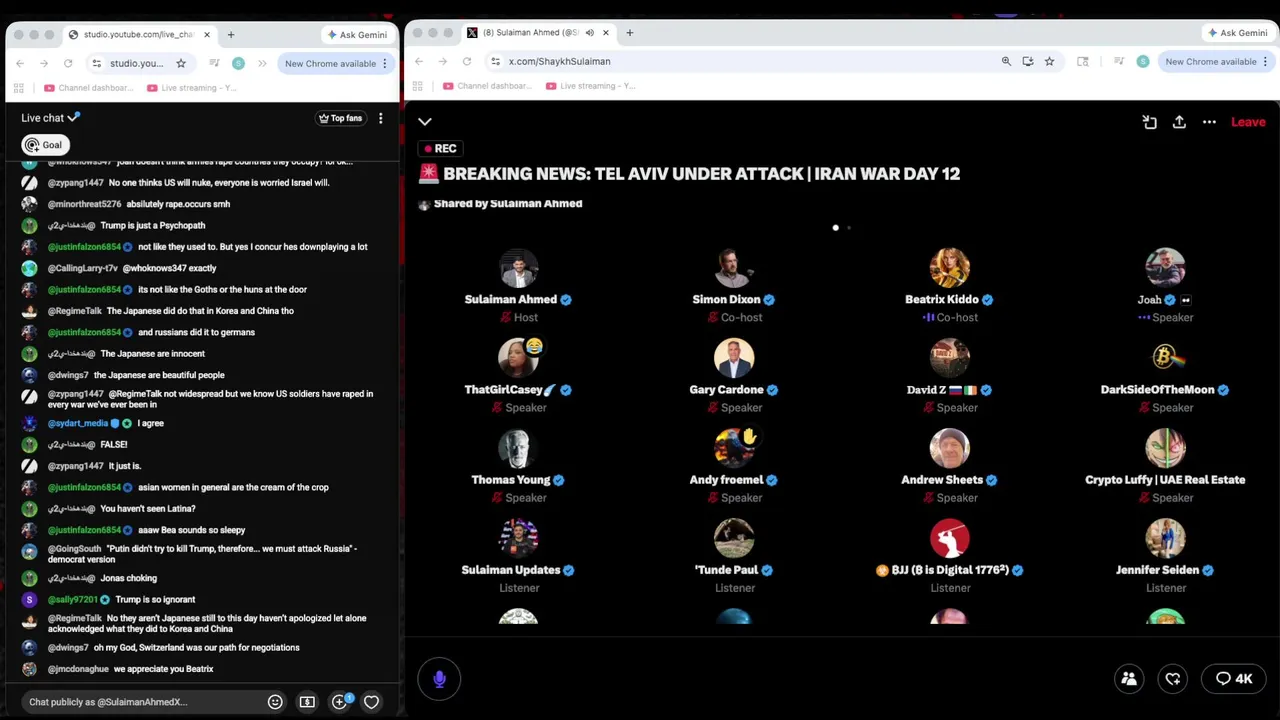
Task: Bookmark the YouTube studio page star
Action: (181, 63)
